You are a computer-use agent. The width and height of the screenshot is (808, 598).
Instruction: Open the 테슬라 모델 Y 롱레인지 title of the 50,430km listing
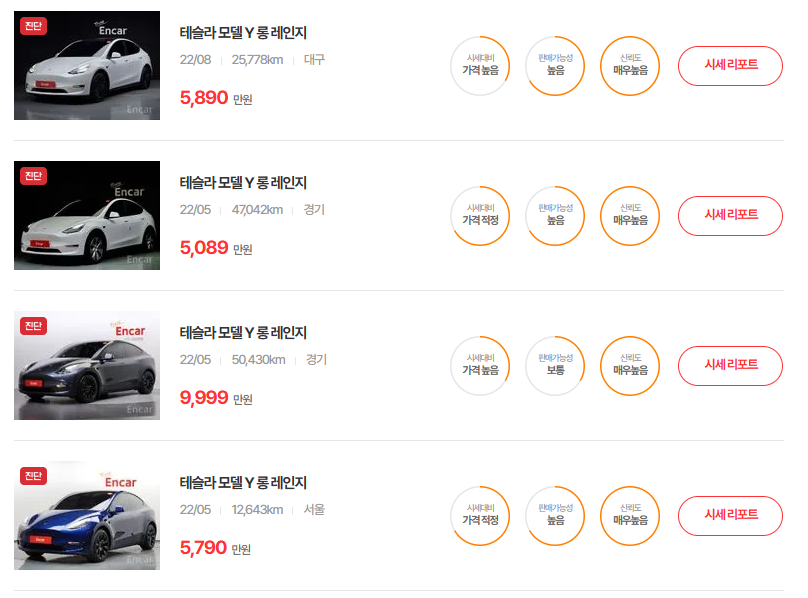[243, 333]
